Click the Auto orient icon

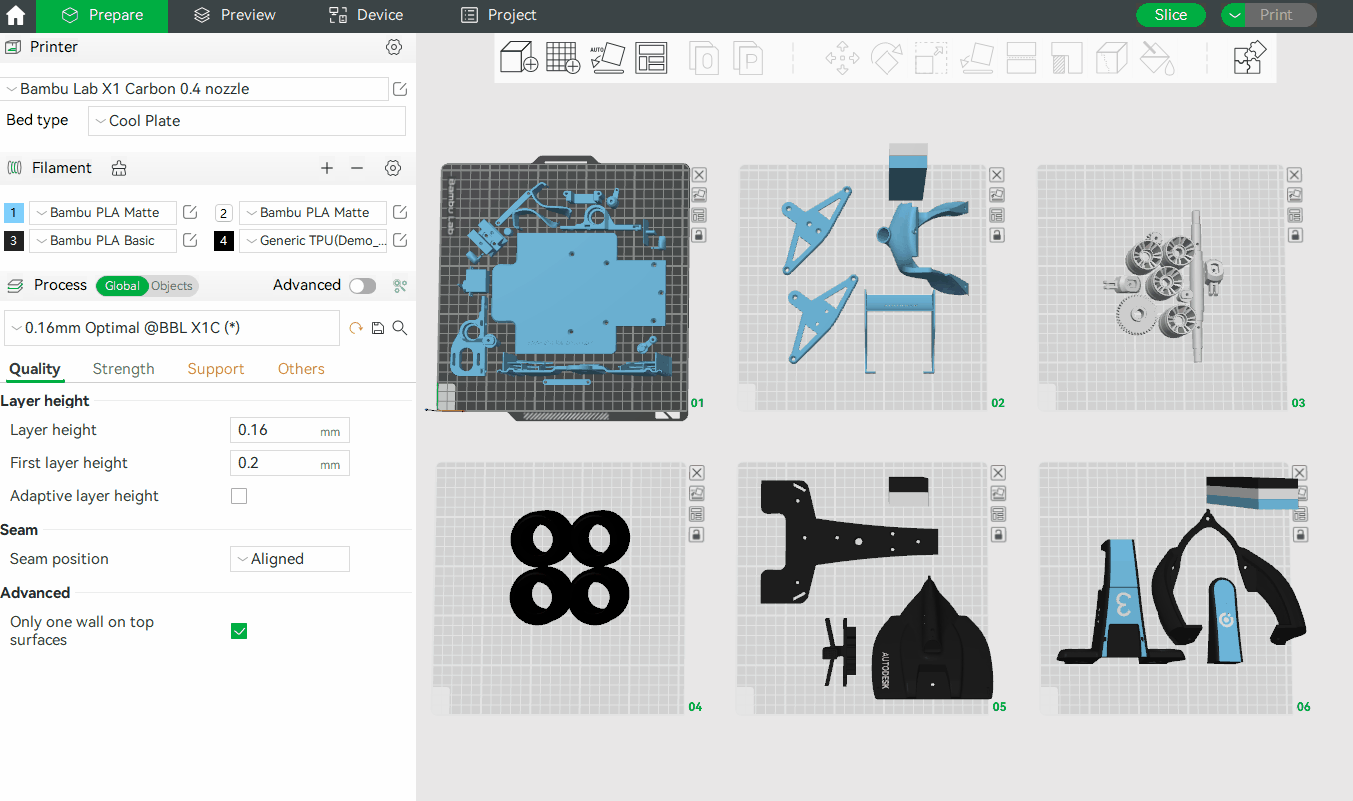[x=607, y=57]
